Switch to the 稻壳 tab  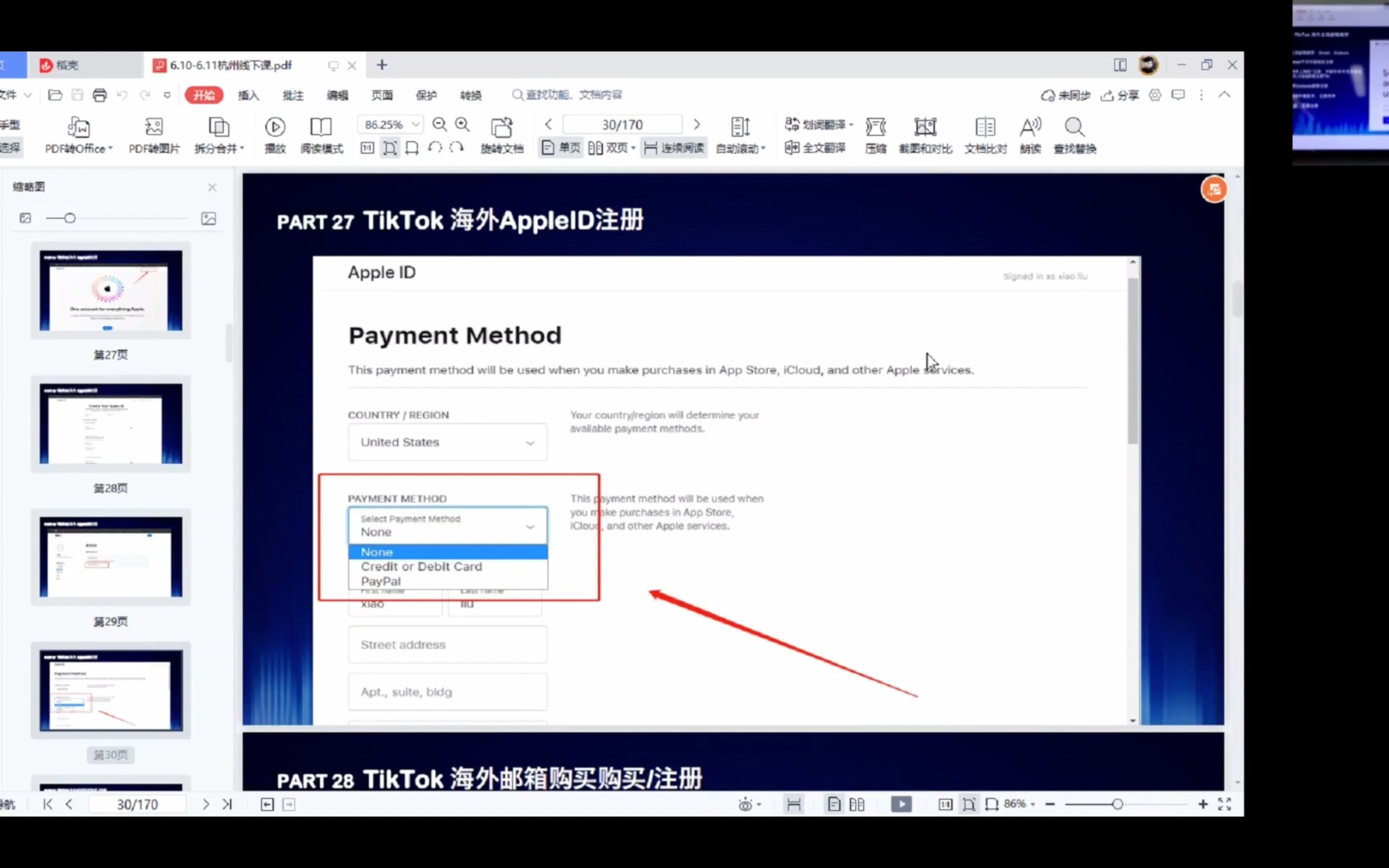tap(85, 66)
